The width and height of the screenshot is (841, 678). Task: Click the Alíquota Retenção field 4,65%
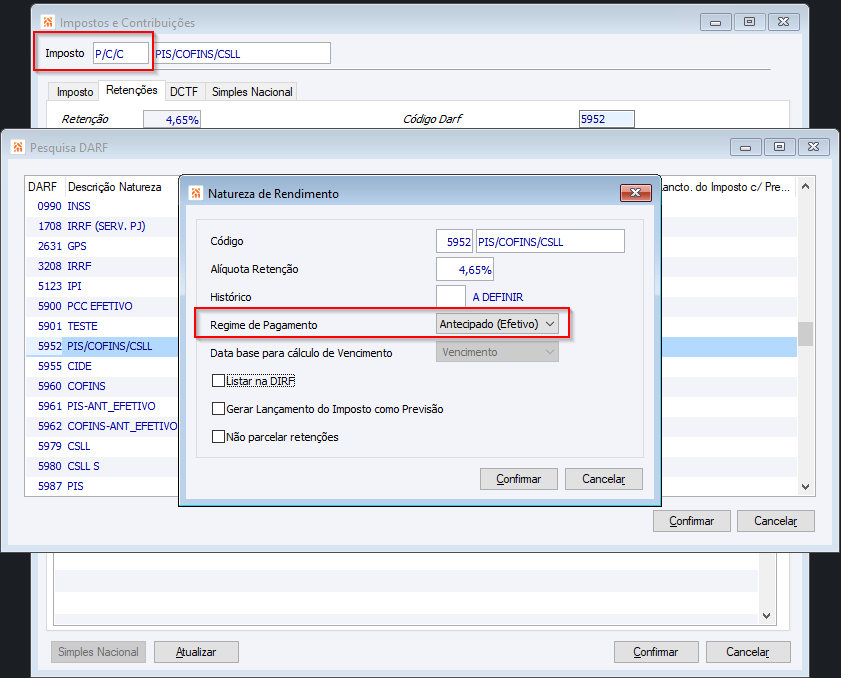pyautogui.click(x=464, y=269)
